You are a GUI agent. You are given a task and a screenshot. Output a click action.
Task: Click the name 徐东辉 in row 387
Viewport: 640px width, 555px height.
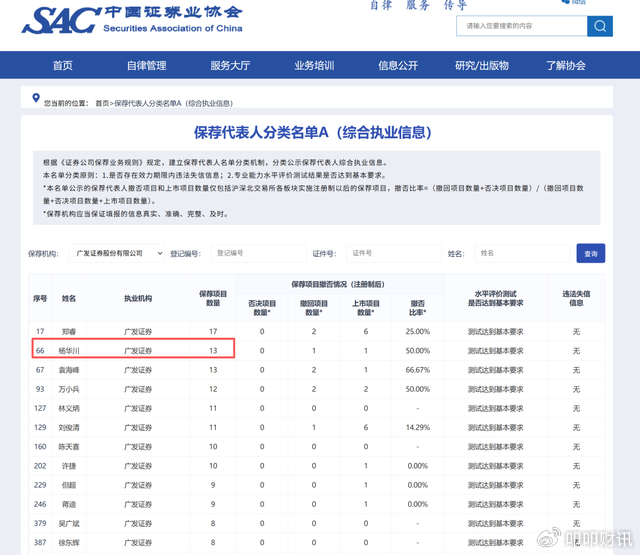69,543
